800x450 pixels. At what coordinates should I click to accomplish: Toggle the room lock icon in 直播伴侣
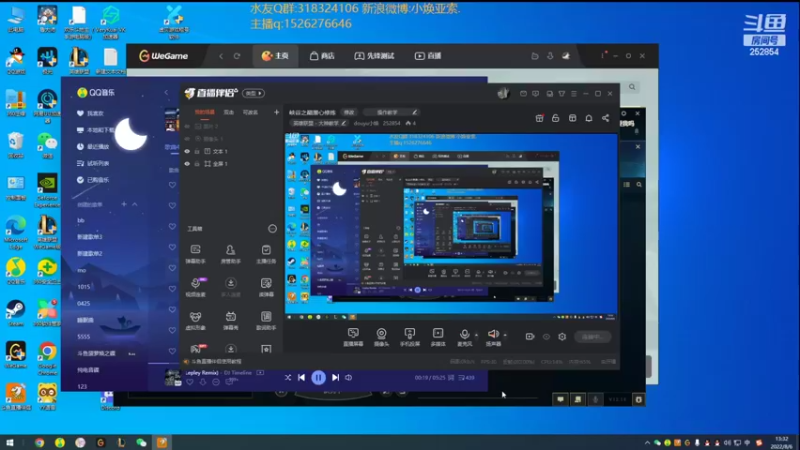[556, 118]
